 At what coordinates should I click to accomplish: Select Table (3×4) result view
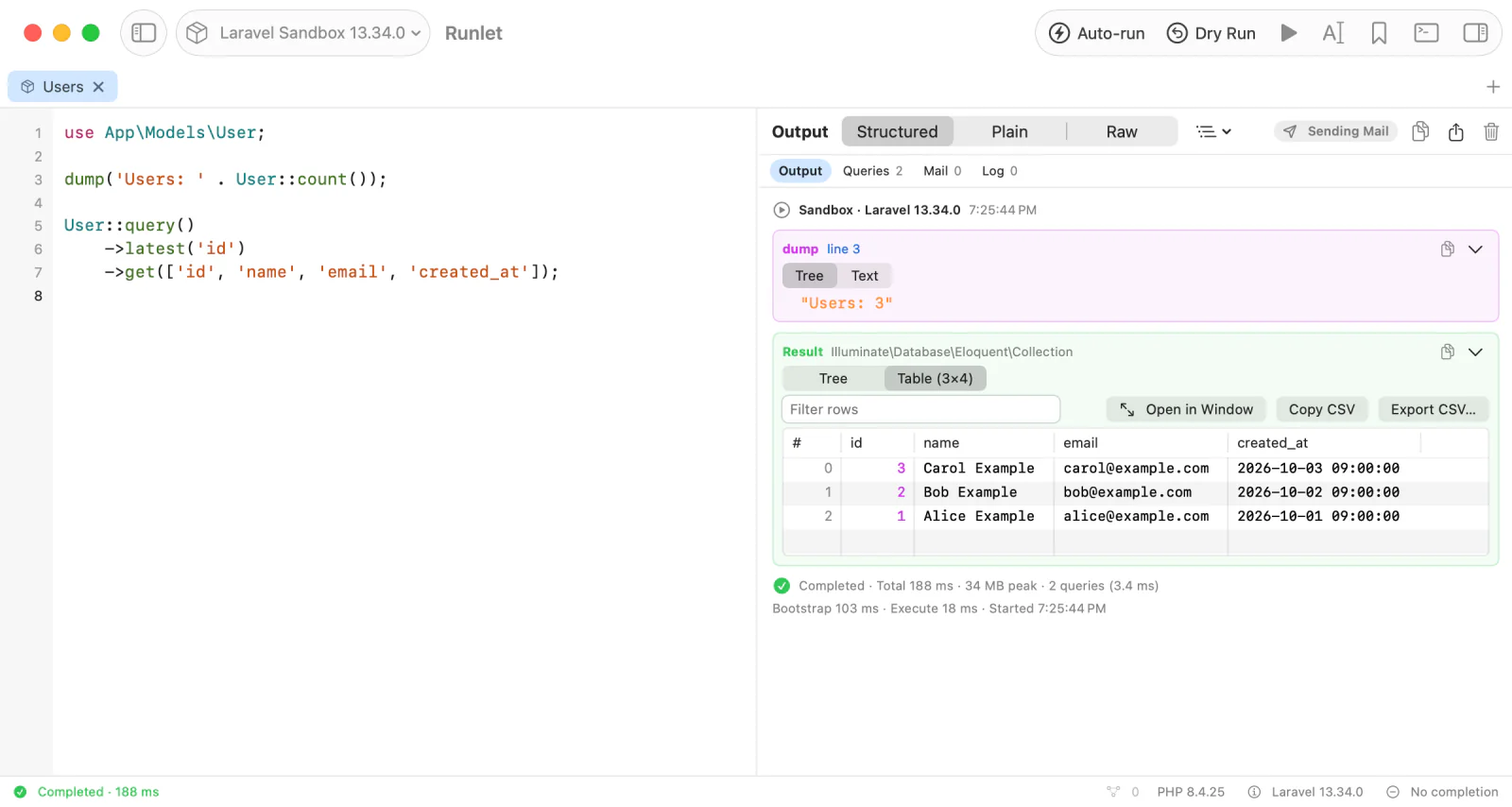[935, 379]
